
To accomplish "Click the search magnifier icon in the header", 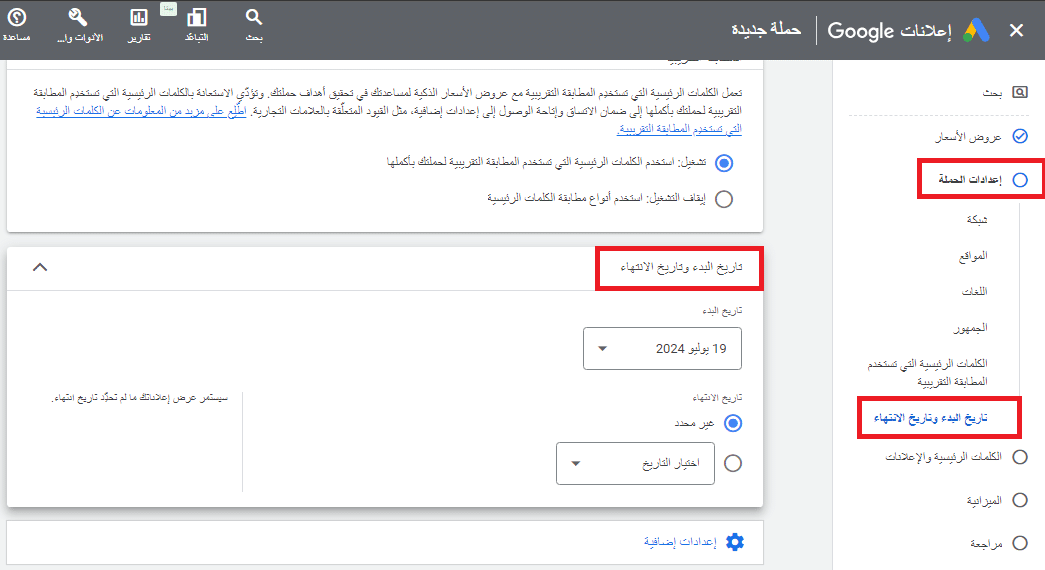I will (x=253, y=17).
